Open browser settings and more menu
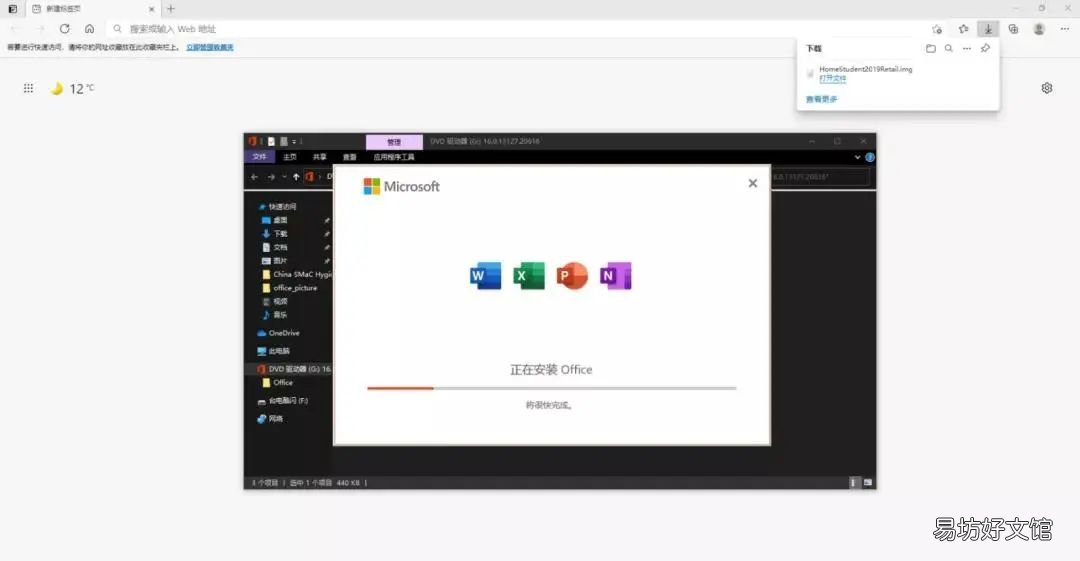The height and width of the screenshot is (561, 1080). pos(1064,29)
